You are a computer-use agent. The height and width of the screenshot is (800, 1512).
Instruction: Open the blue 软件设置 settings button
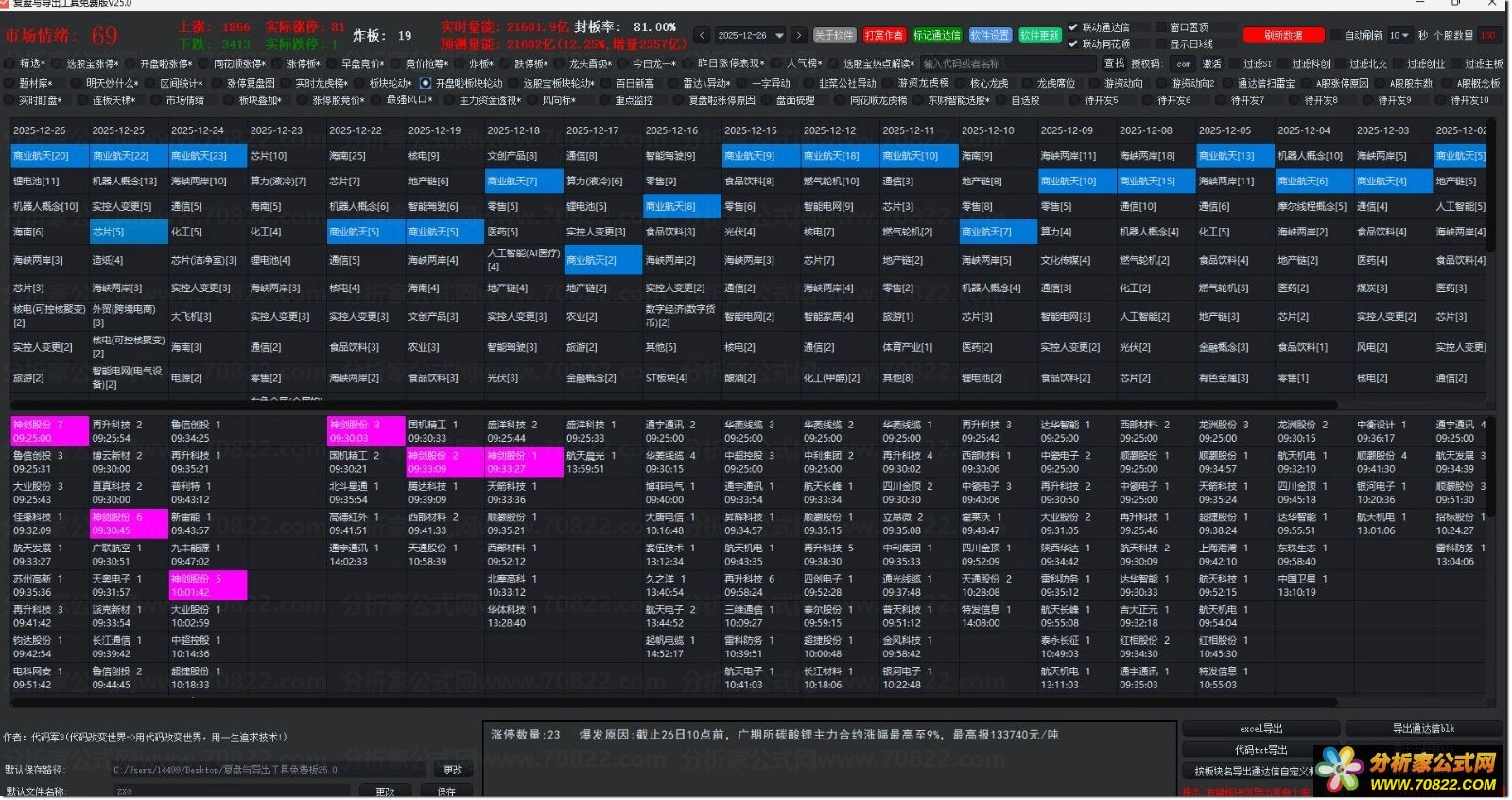click(x=989, y=36)
